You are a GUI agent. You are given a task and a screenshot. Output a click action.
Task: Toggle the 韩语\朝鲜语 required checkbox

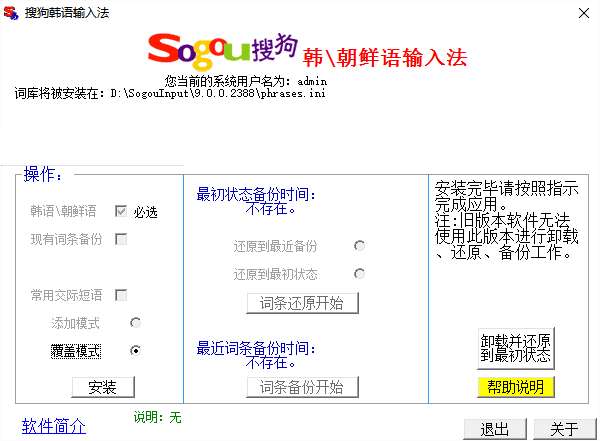click(x=121, y=211)
